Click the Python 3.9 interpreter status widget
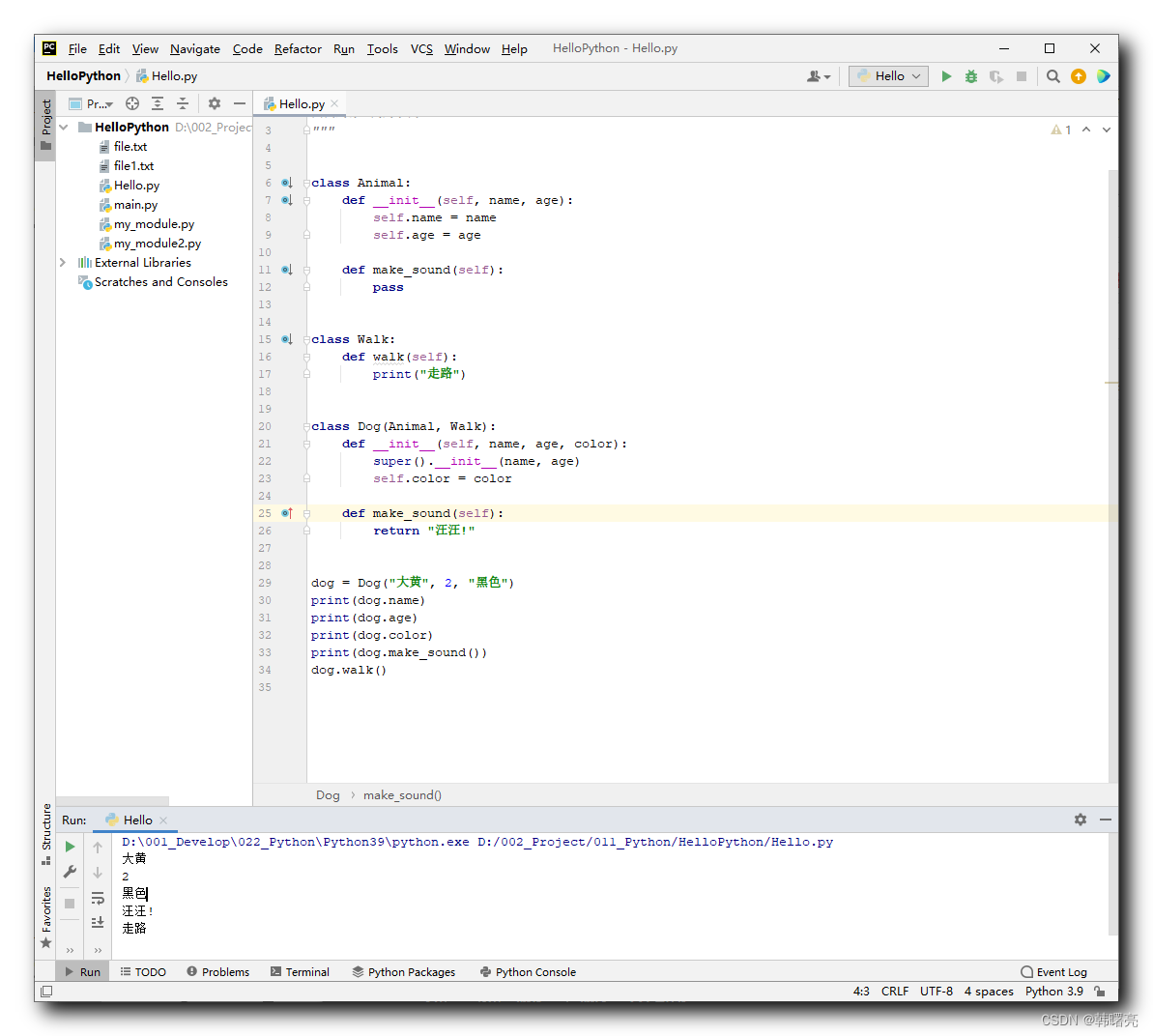Screen dimensions: 1153x1036 (1053, 992)
